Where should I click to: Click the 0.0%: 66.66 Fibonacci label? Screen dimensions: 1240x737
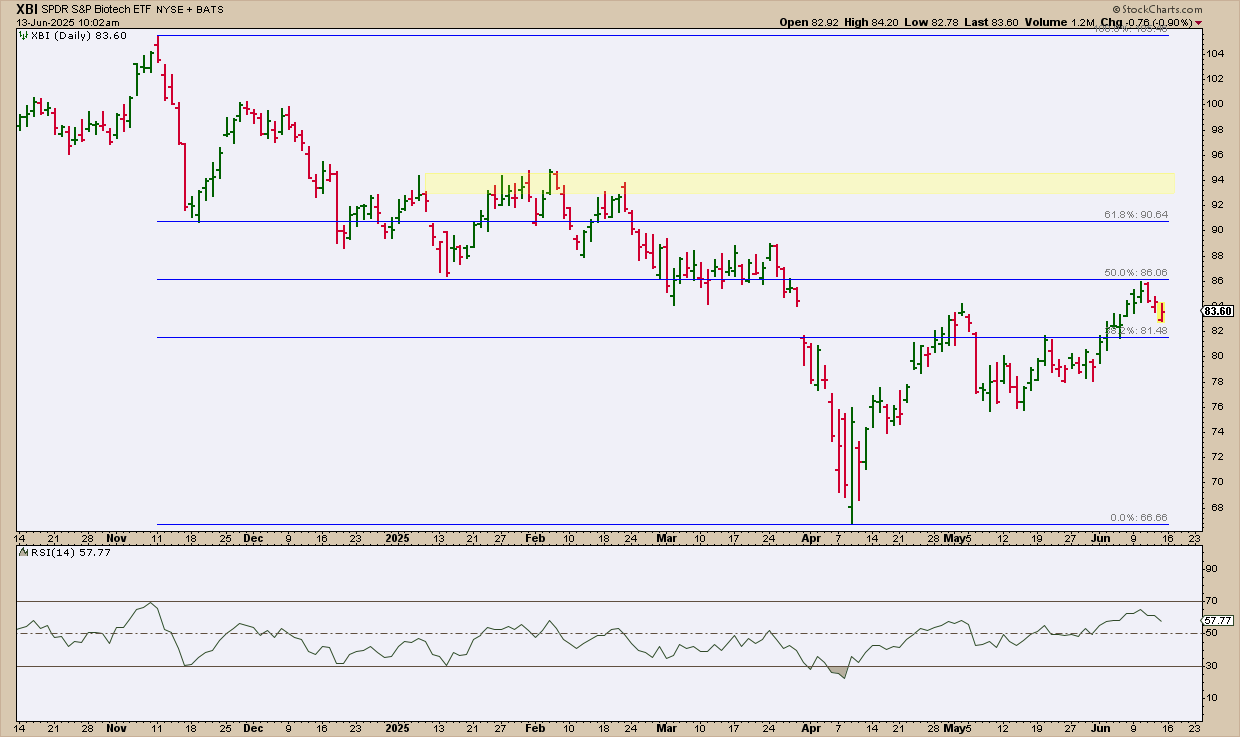[1139, 518]
